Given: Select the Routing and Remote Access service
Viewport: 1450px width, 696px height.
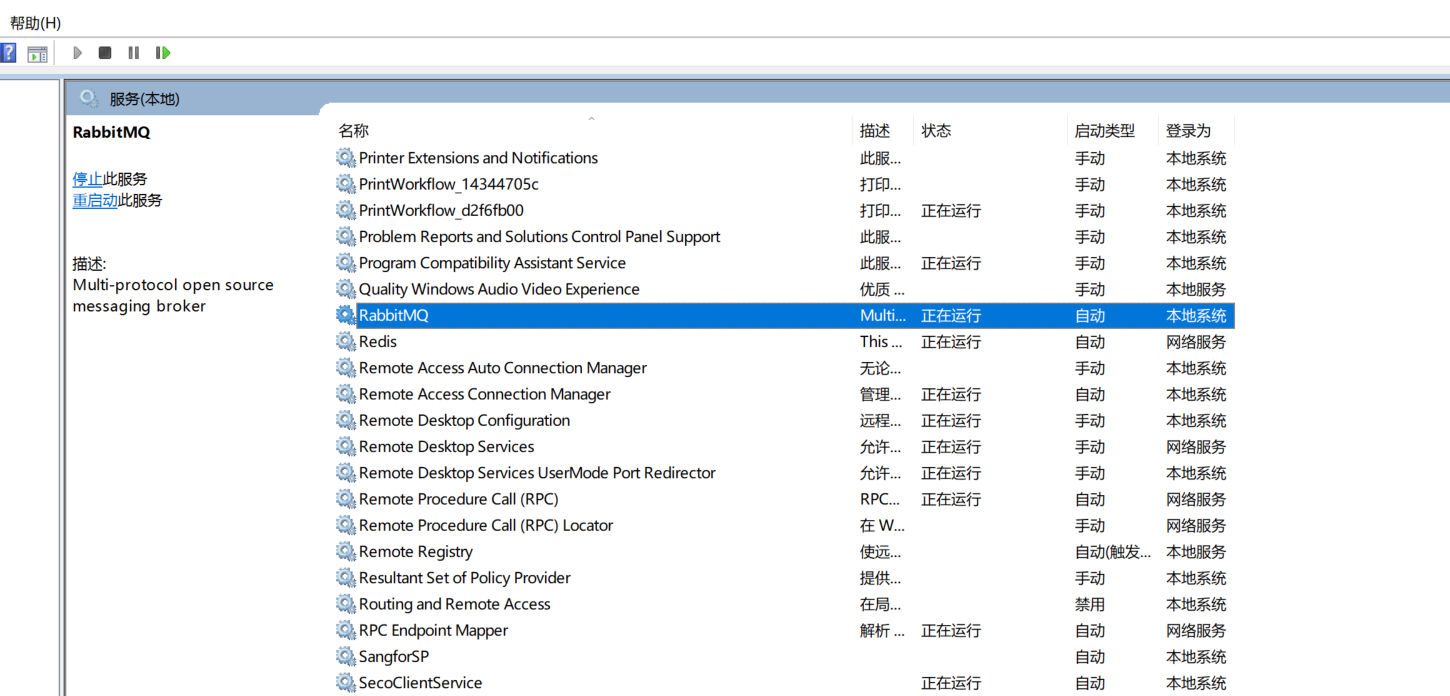Looking at the screenshot, I should click(454, 604).
